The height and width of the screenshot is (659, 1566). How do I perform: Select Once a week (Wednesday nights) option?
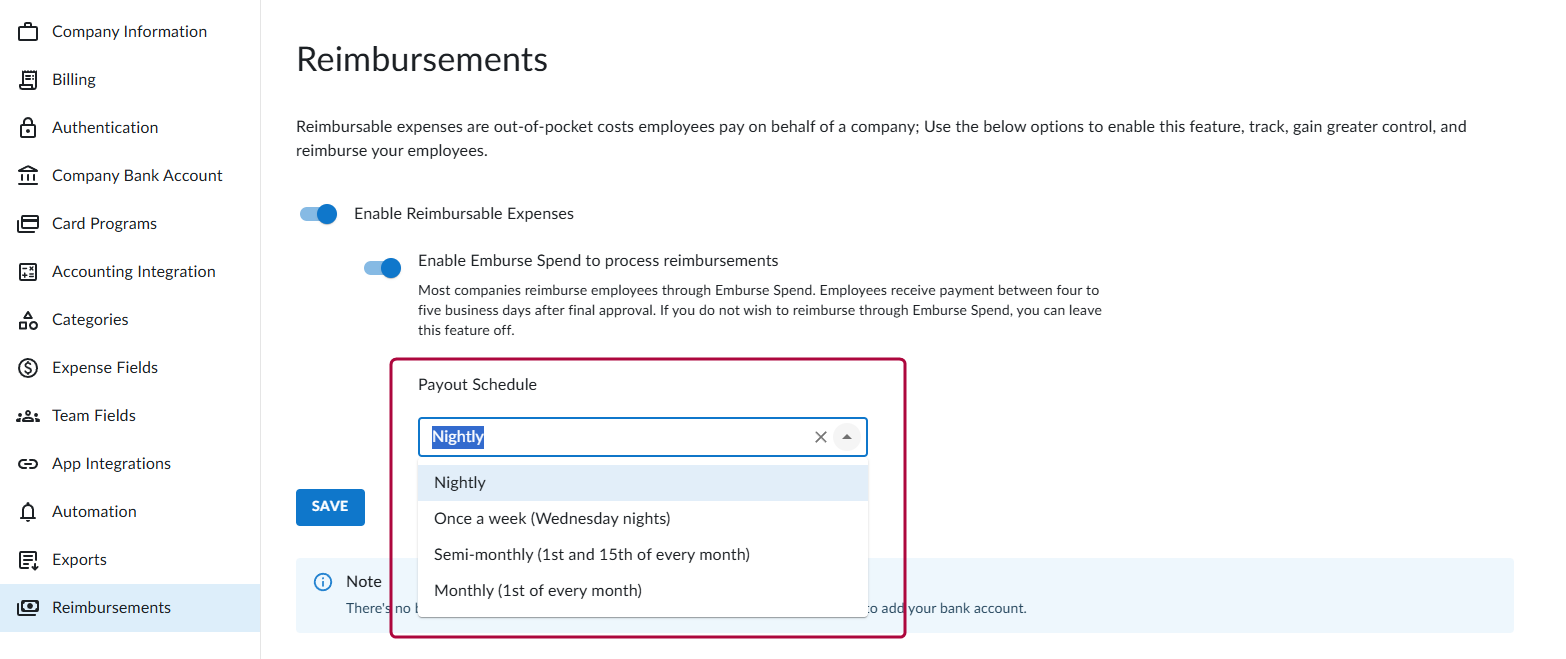(552, 519)
